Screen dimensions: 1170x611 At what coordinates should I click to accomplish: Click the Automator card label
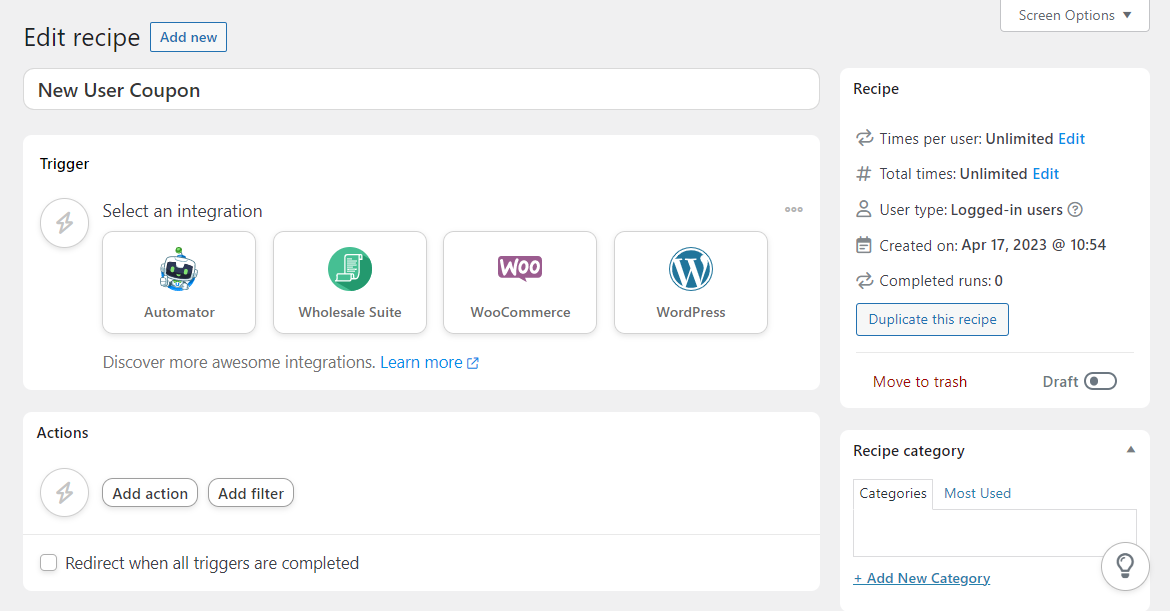pyautogui.click(x=179, y=313)
